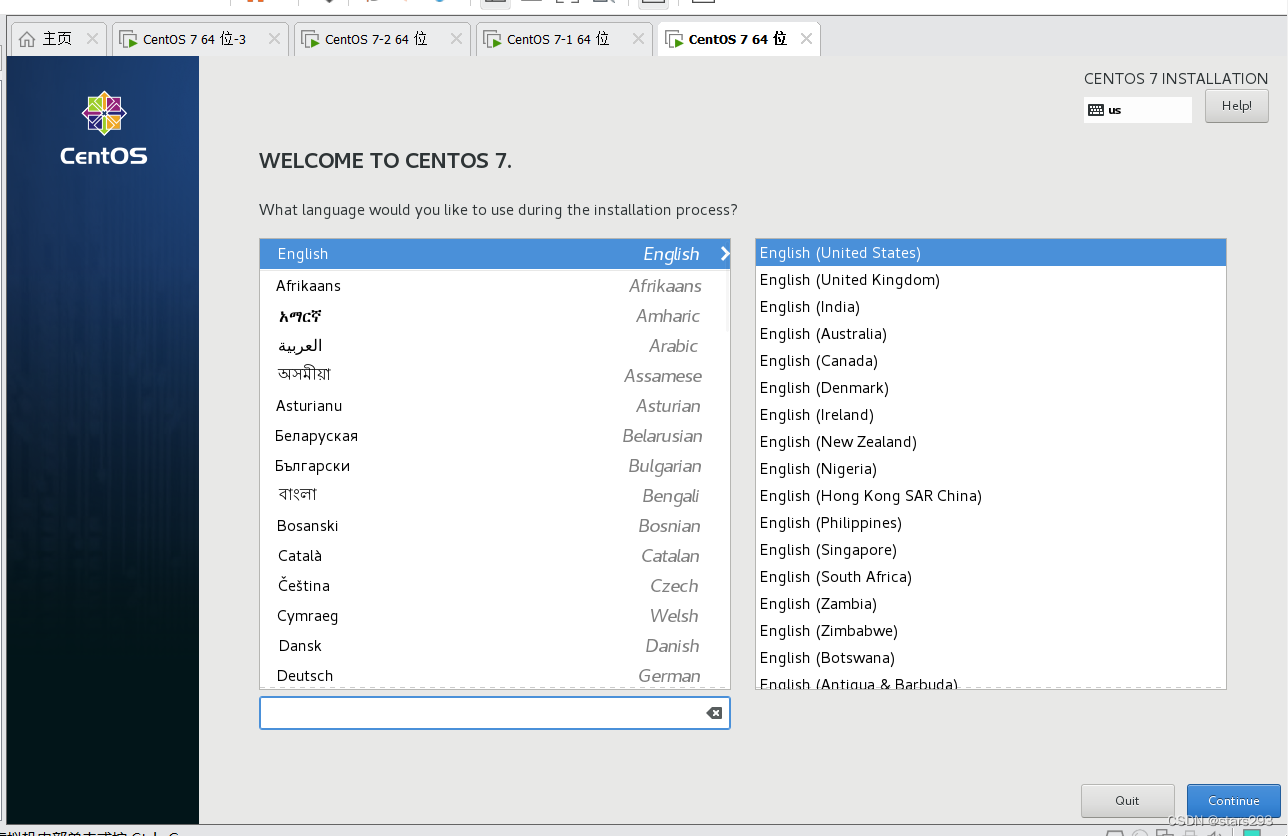Select English (United Kingdom) locale
Screen dimensions: 1288x836
pyautogui.click(x=990, y=280)
